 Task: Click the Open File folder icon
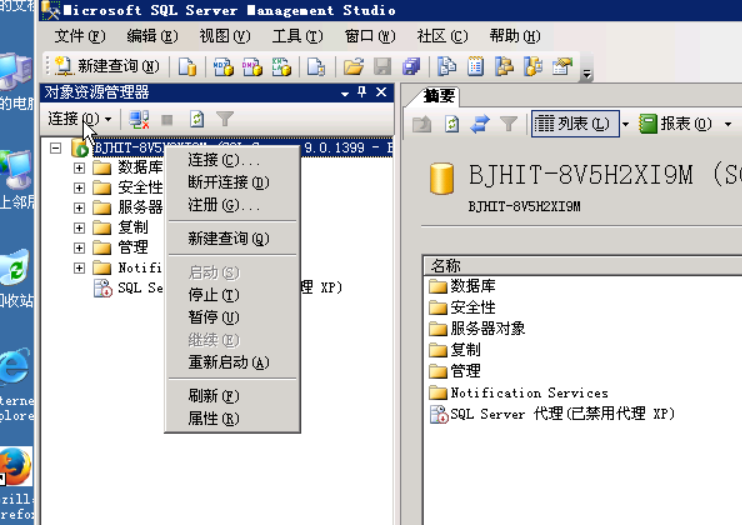pos(353,66)
